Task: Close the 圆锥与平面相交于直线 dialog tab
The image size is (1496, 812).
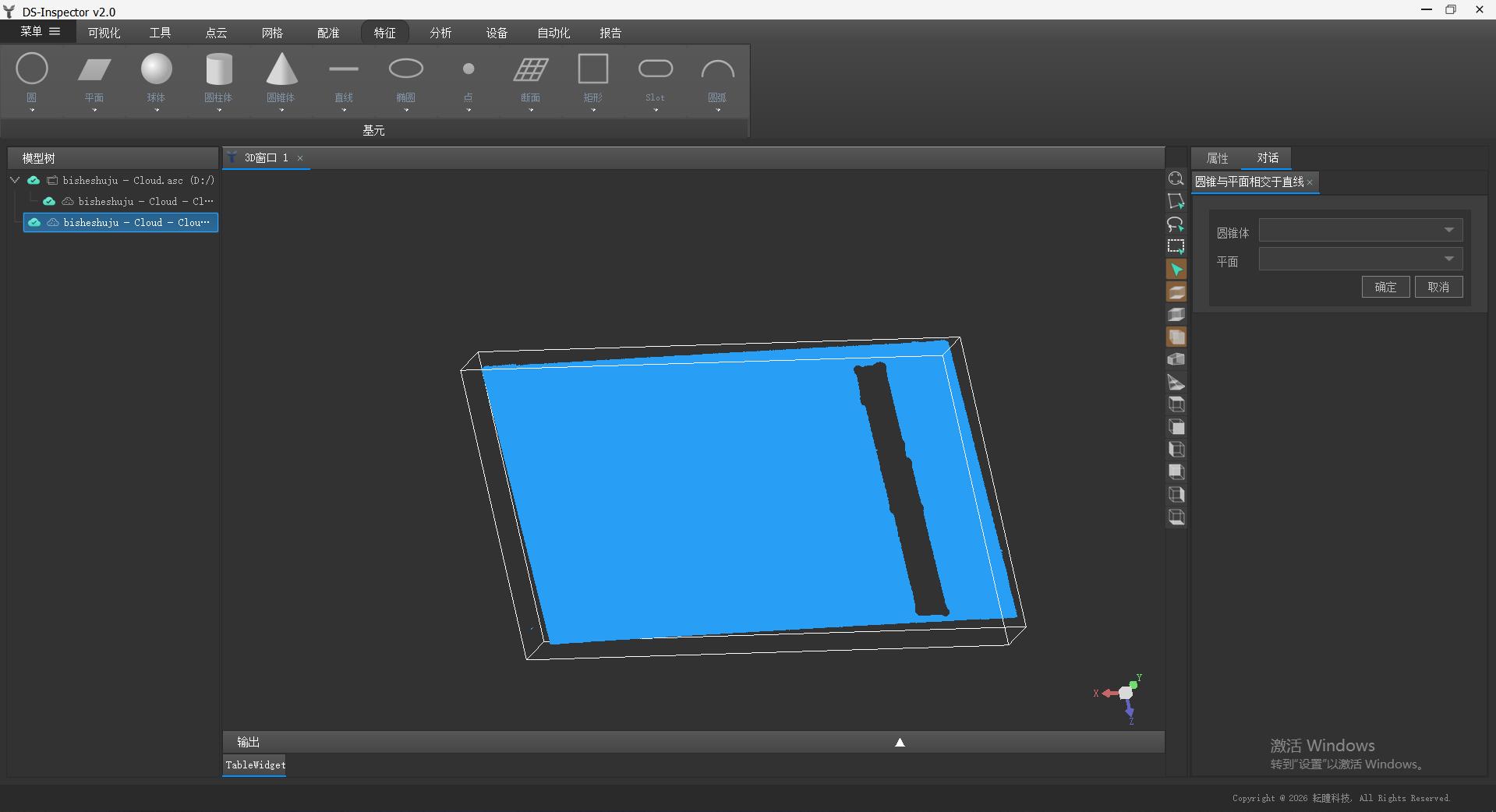Action: pos(1310,182)
